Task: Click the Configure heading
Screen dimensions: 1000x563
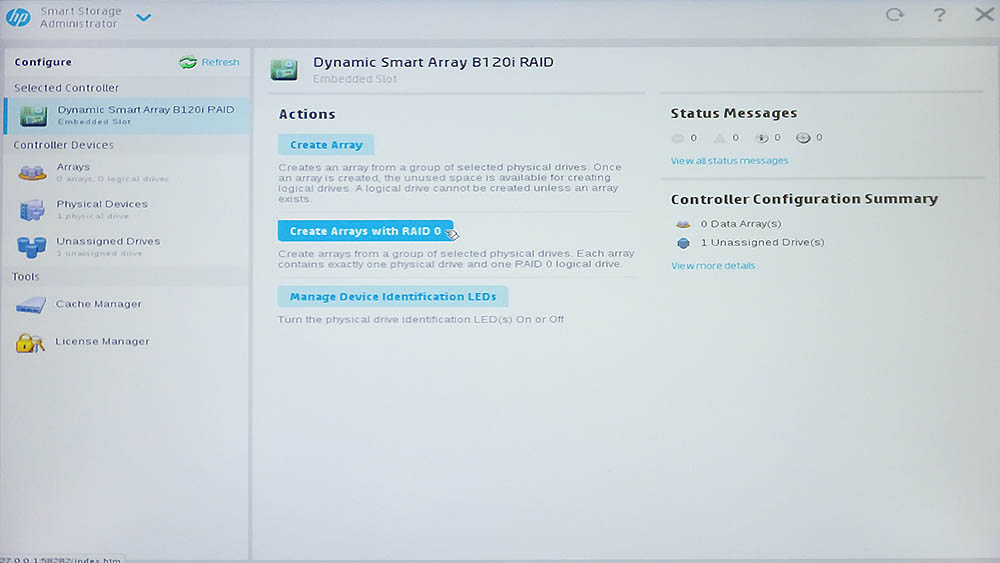Action: click(43, 62)
